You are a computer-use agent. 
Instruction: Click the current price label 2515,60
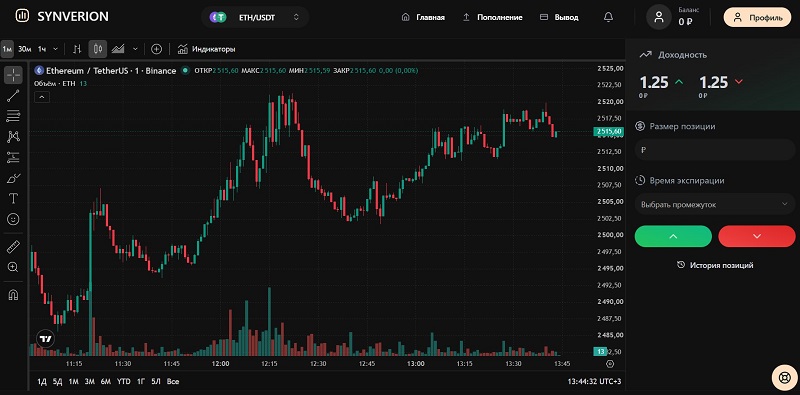pos(609,132)
